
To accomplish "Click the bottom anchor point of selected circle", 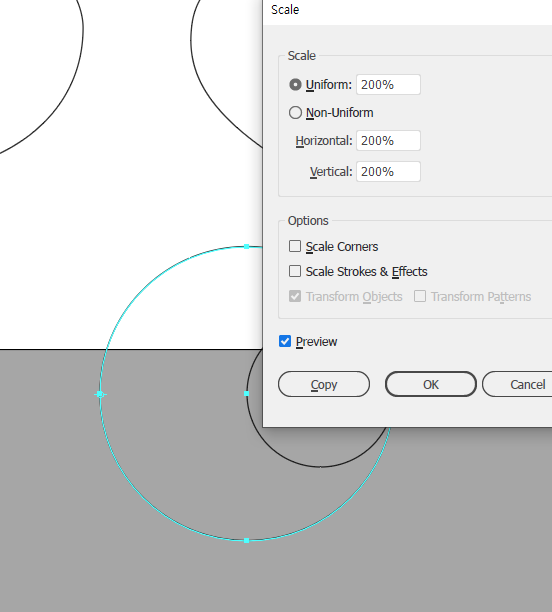I will point(246,541).
